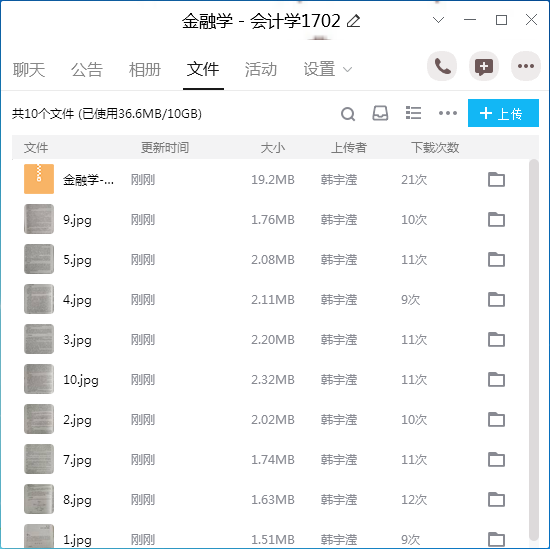This screenshot has width=550, height=549.
Task: Open the 金融学 zip archive file
Action: 88,180
